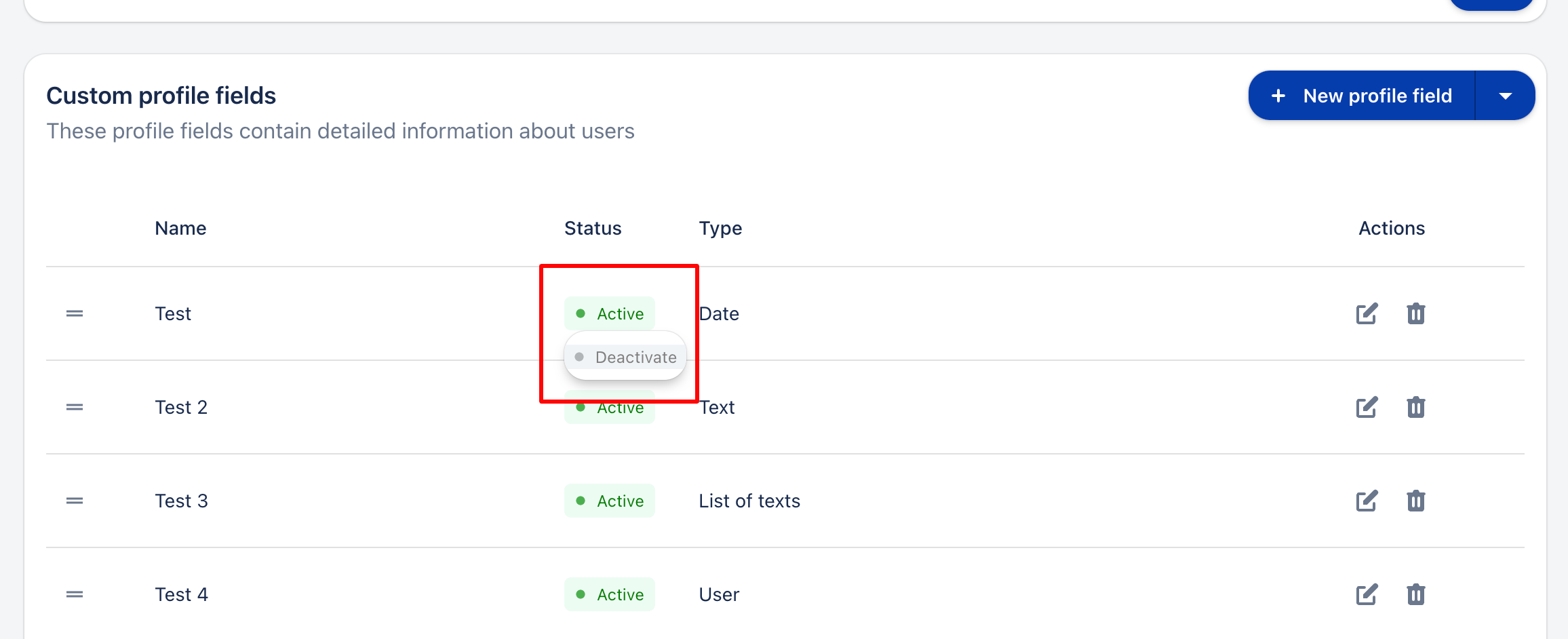Screen dimensions: 1568x639
Task: Open the status dropdown for Test 2
Action: (x=609, y=407)
